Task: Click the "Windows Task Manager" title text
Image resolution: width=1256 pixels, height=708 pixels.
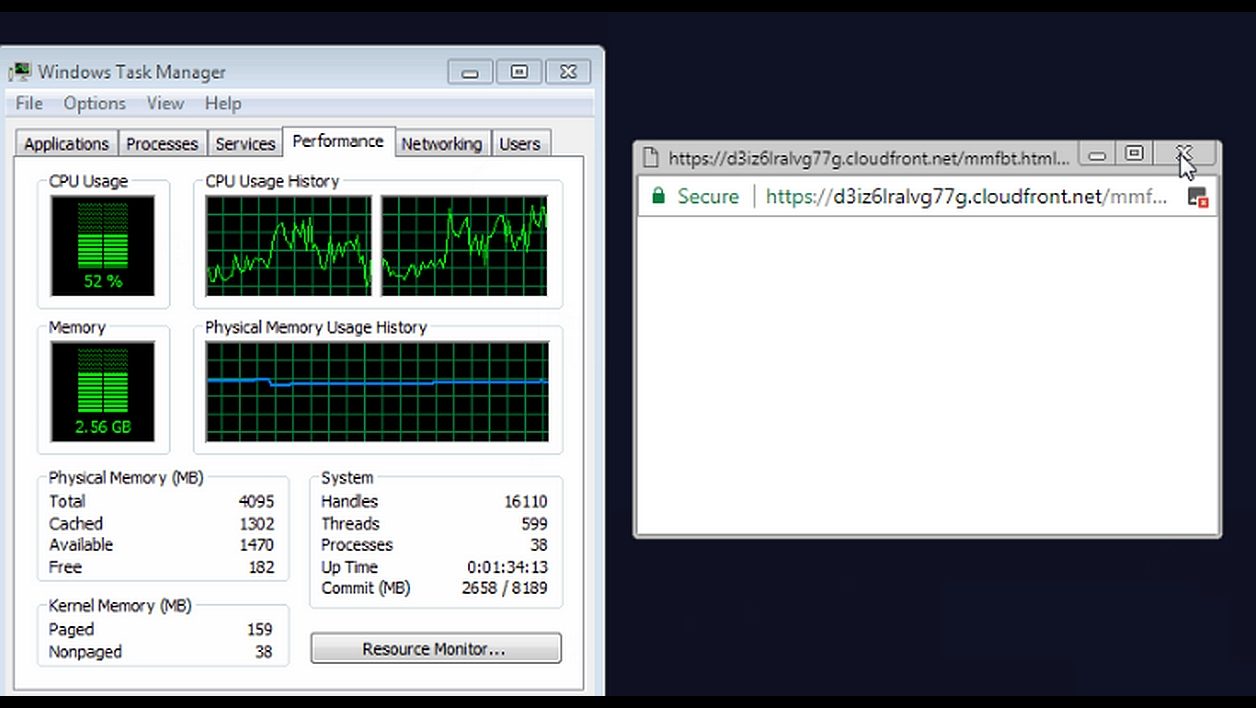Action: tap(132, 72)
